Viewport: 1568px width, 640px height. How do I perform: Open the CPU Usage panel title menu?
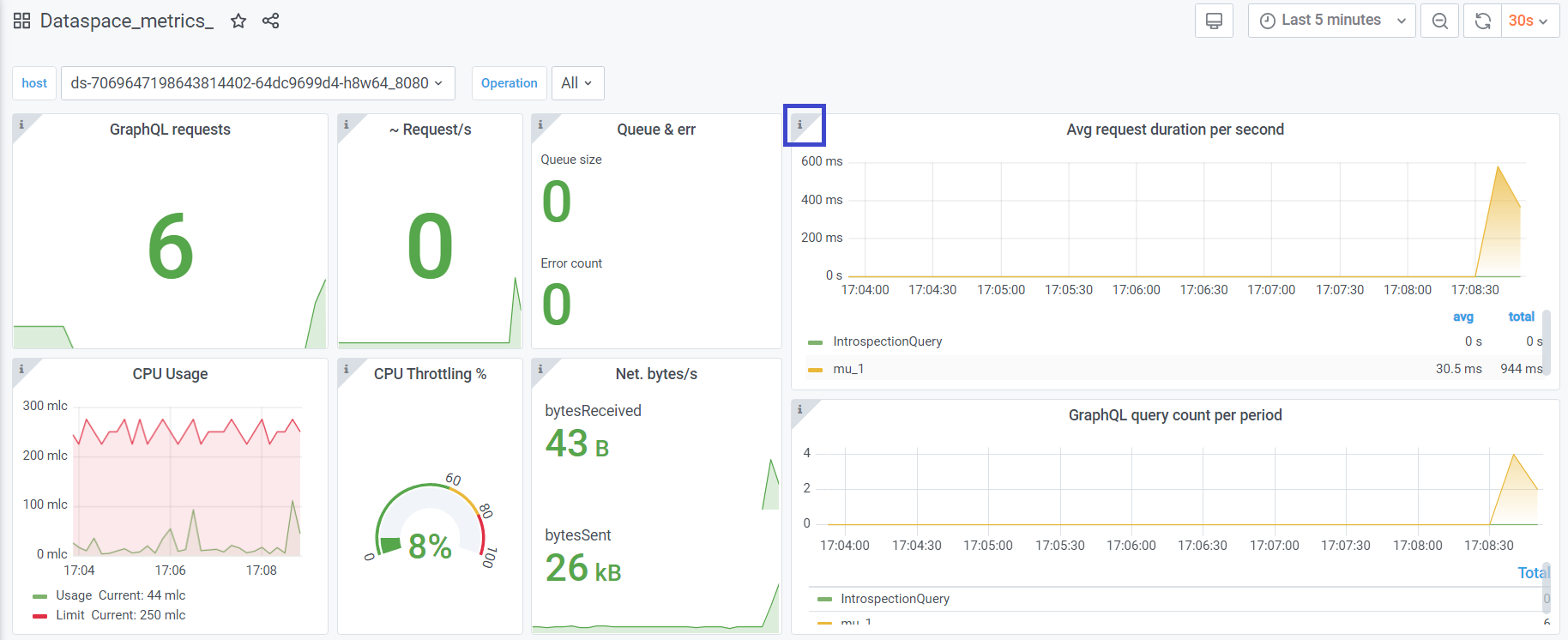point(170,374)
